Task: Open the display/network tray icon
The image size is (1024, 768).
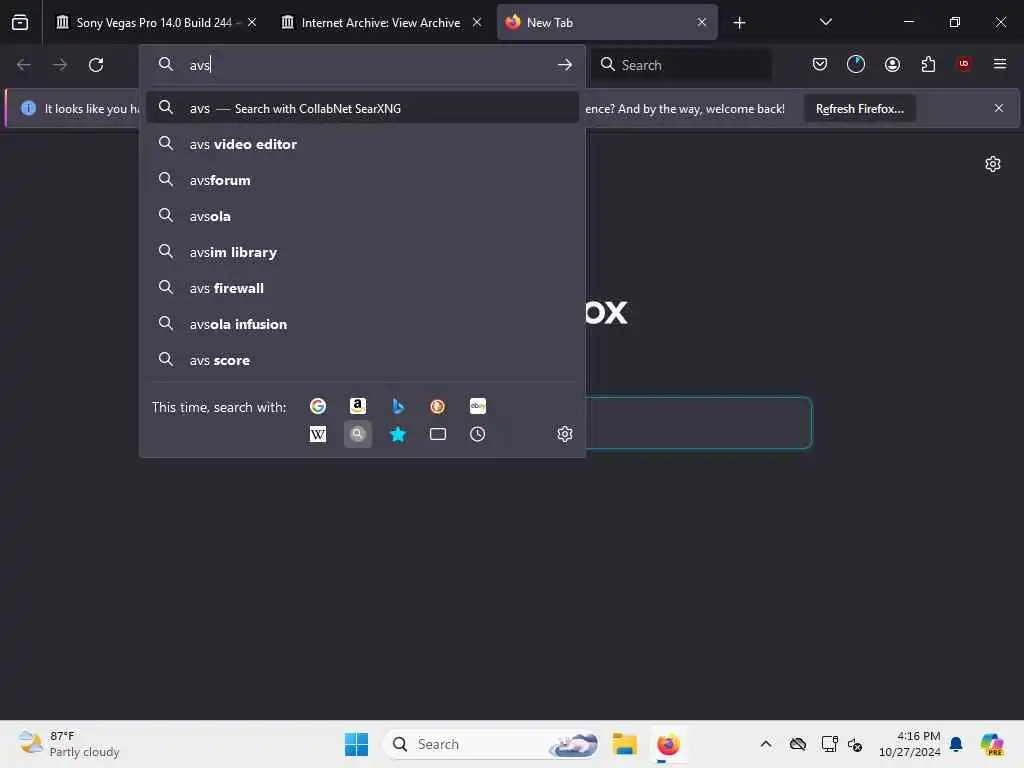Action: [829, 744]
